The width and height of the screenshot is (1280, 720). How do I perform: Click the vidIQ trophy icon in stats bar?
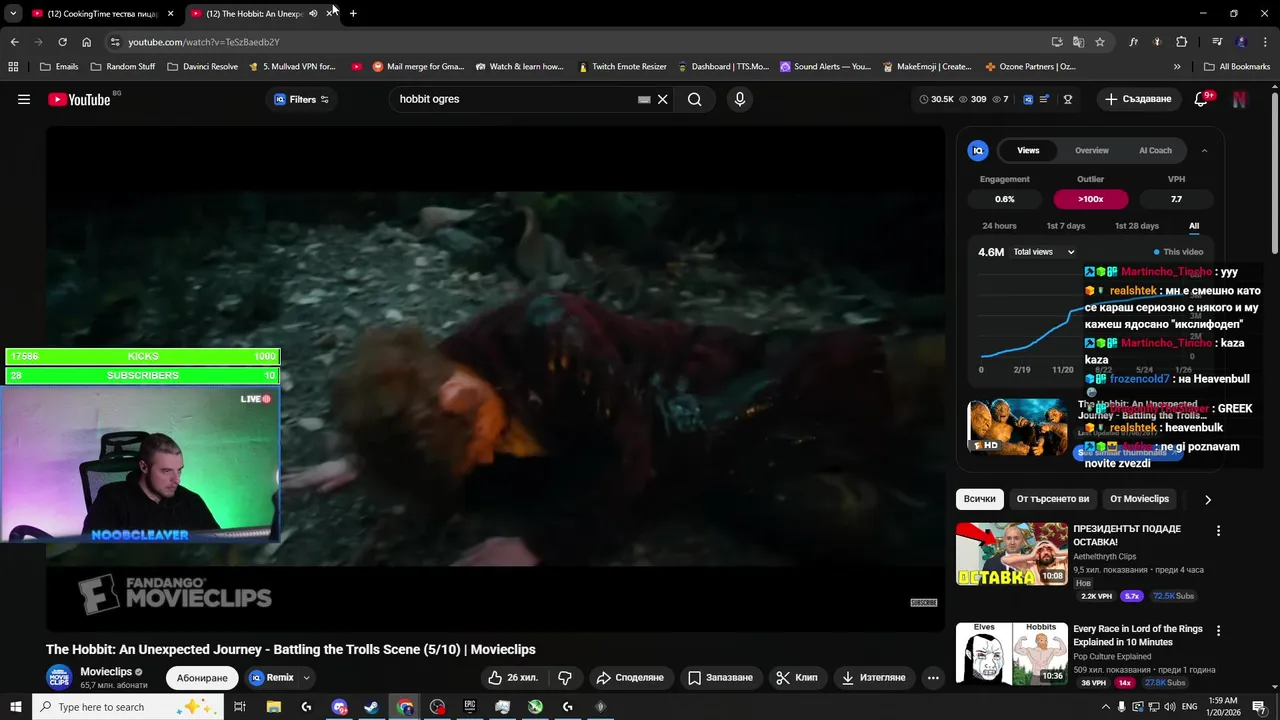click(1068, 99)
